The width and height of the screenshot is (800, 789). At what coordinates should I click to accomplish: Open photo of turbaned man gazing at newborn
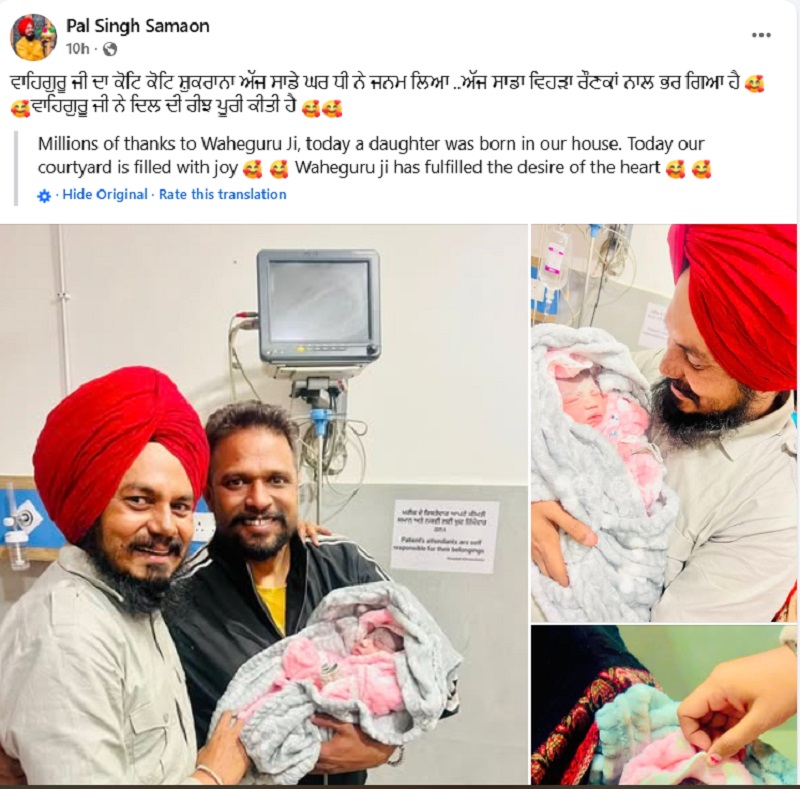(664, 423)
